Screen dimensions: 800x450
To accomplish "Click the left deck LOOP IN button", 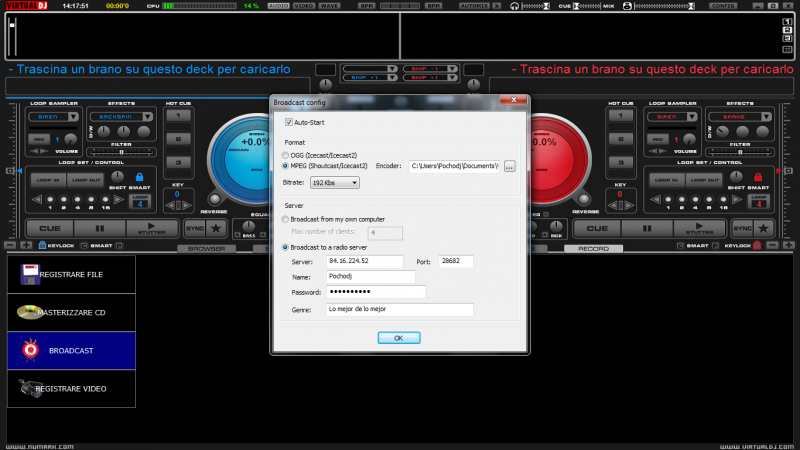I will (48, 180).
